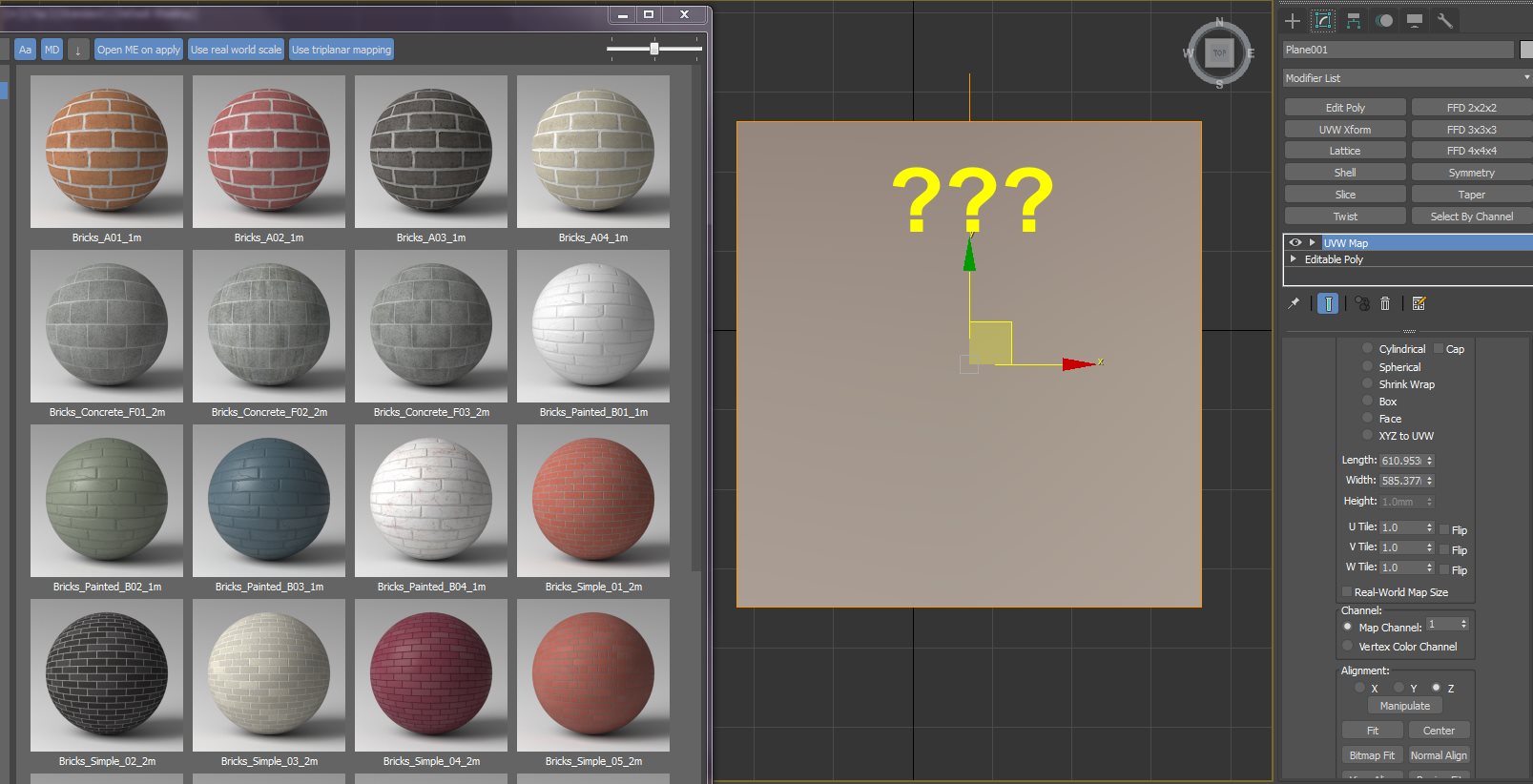Select Spherical mapping radio button

point(1368,367)
